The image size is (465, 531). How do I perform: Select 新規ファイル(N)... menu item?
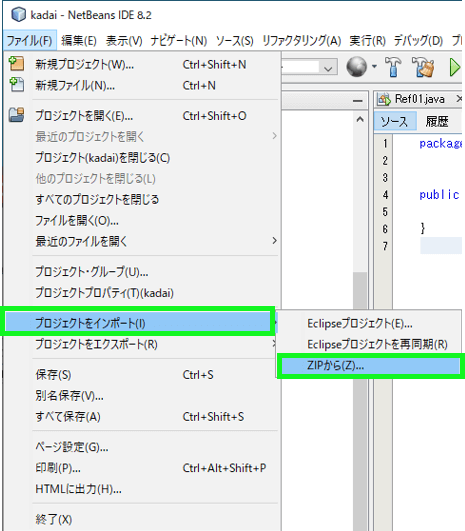142,85
